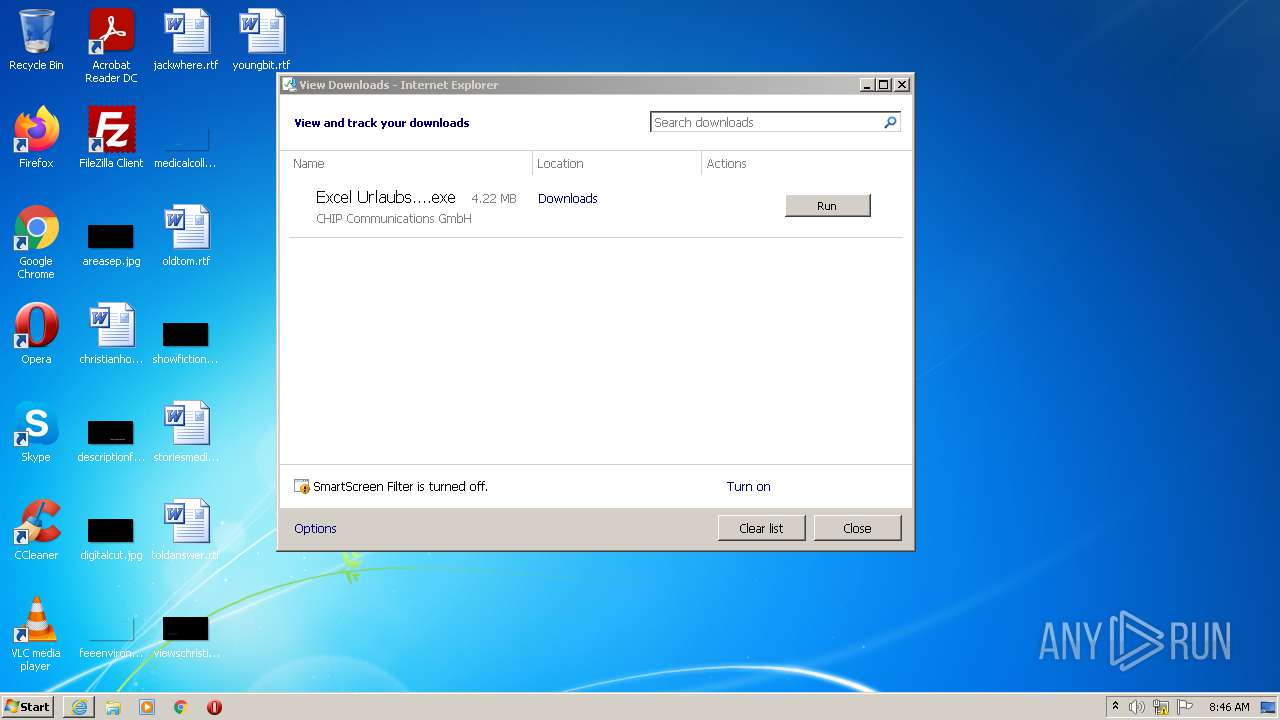Launch VLC media player shortcut
The height and width of the screenshot is (720, 1280).
click(36, 634)
